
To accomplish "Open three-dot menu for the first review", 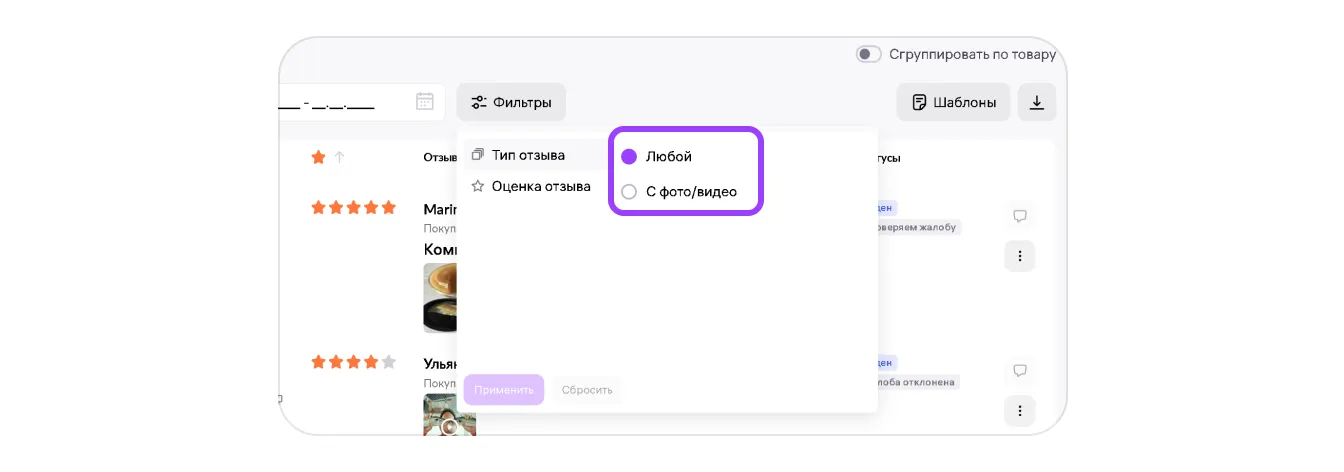I will point(1019,256).
